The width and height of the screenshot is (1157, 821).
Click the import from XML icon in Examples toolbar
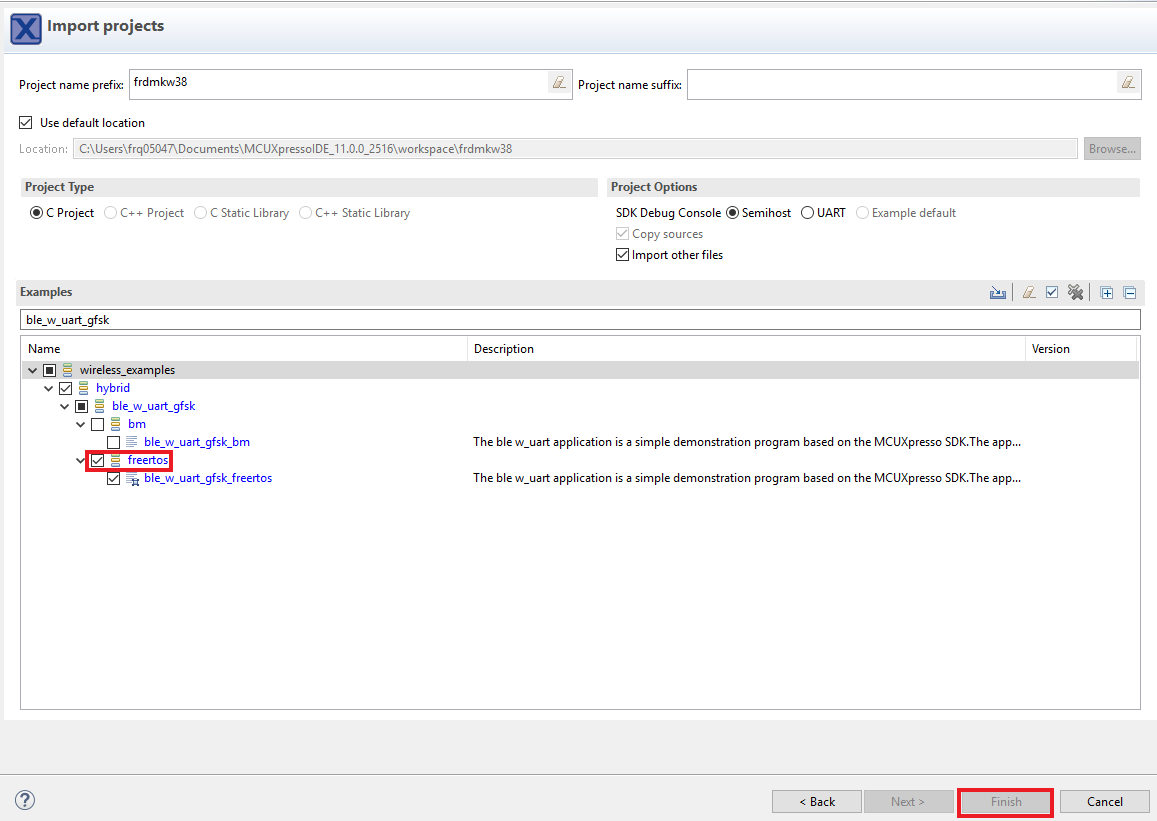click(x=997, y=292)
